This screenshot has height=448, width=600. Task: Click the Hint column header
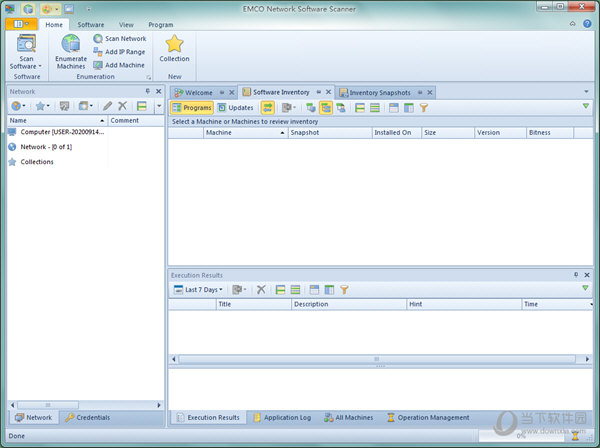point(464,304)
